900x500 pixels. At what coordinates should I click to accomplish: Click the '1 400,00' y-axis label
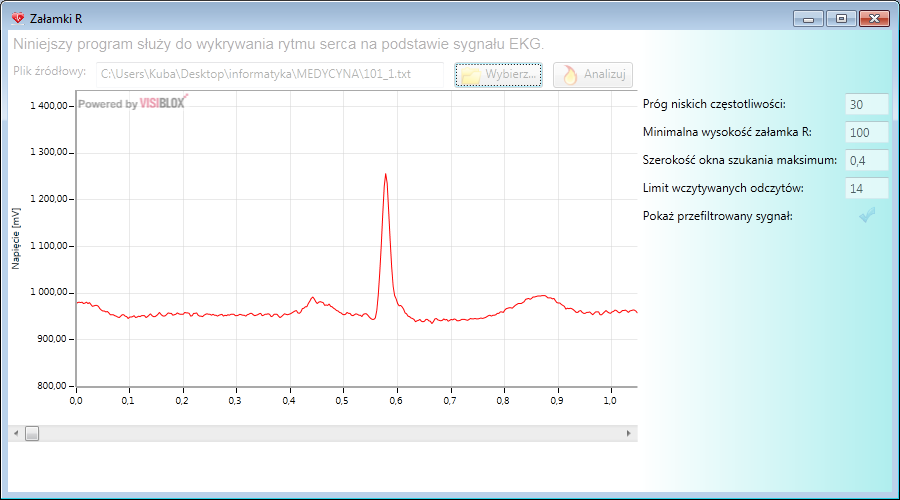point(49,106)
